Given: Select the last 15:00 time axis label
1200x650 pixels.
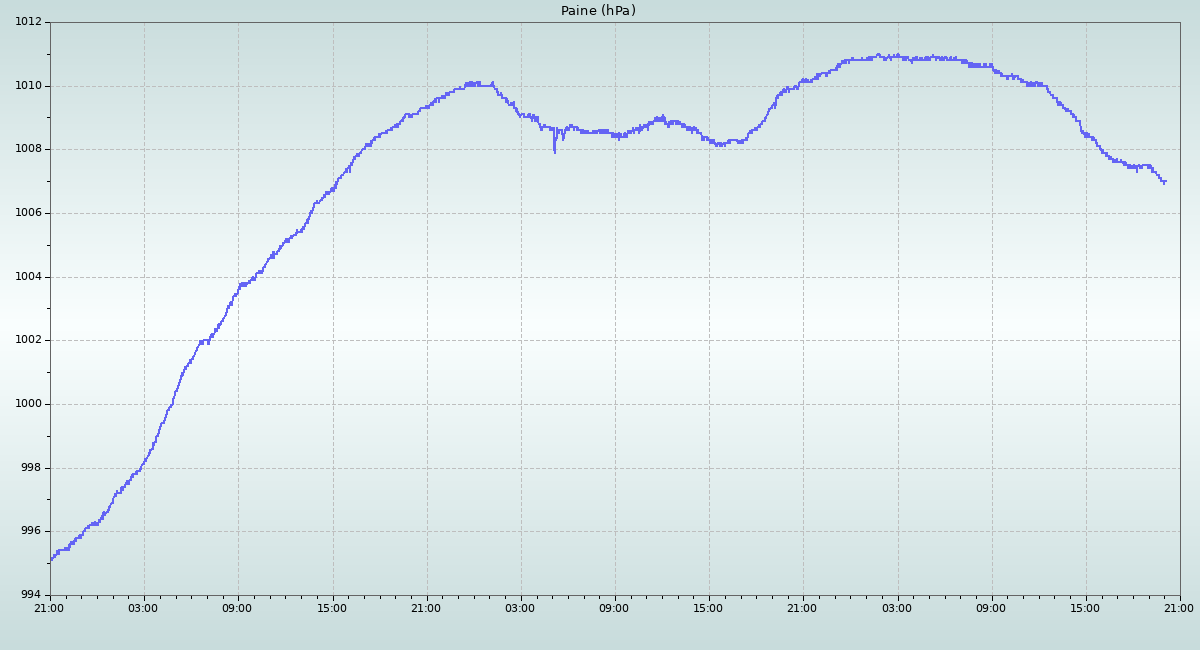Looking at the screenshot, I should 1085,608.
